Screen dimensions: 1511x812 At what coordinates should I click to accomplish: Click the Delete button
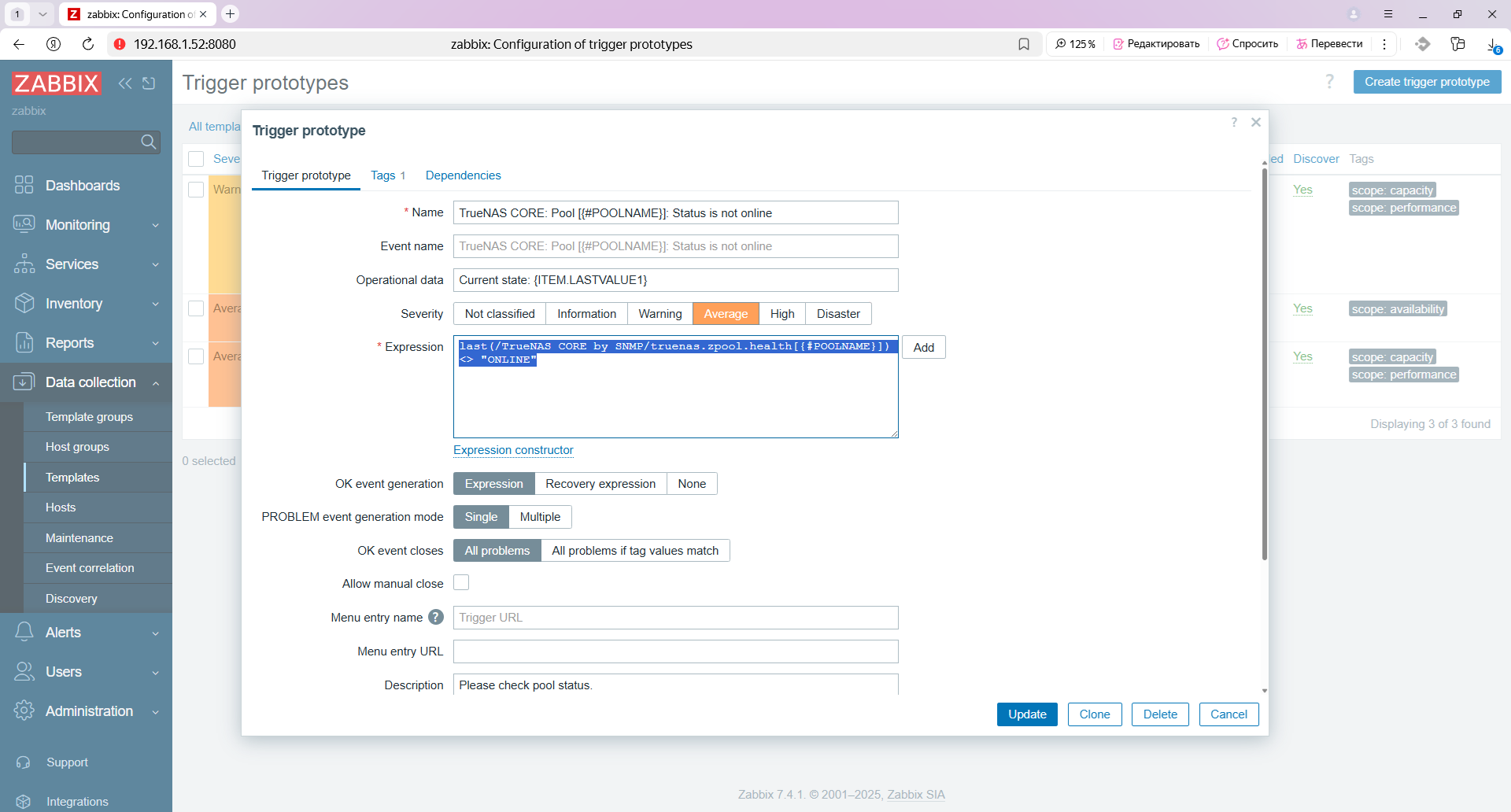click(1160, 714)
